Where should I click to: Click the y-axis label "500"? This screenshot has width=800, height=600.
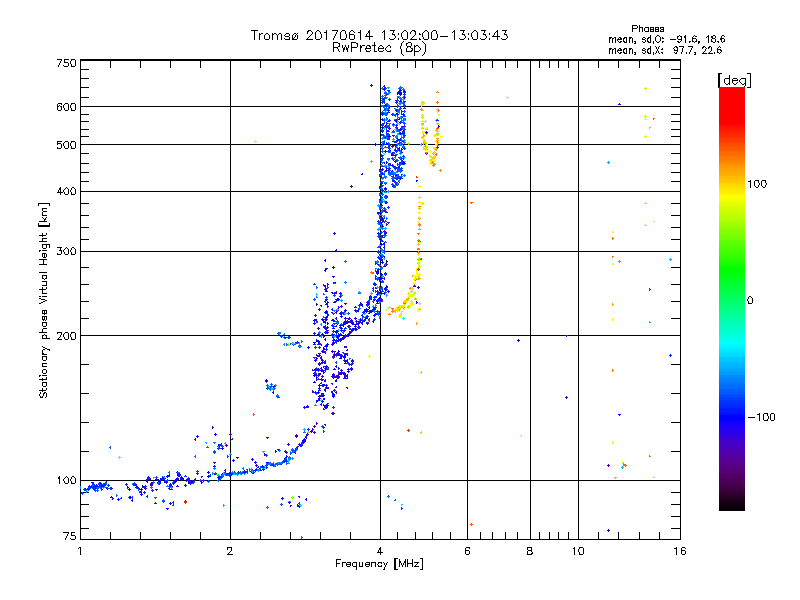point(66,145)
